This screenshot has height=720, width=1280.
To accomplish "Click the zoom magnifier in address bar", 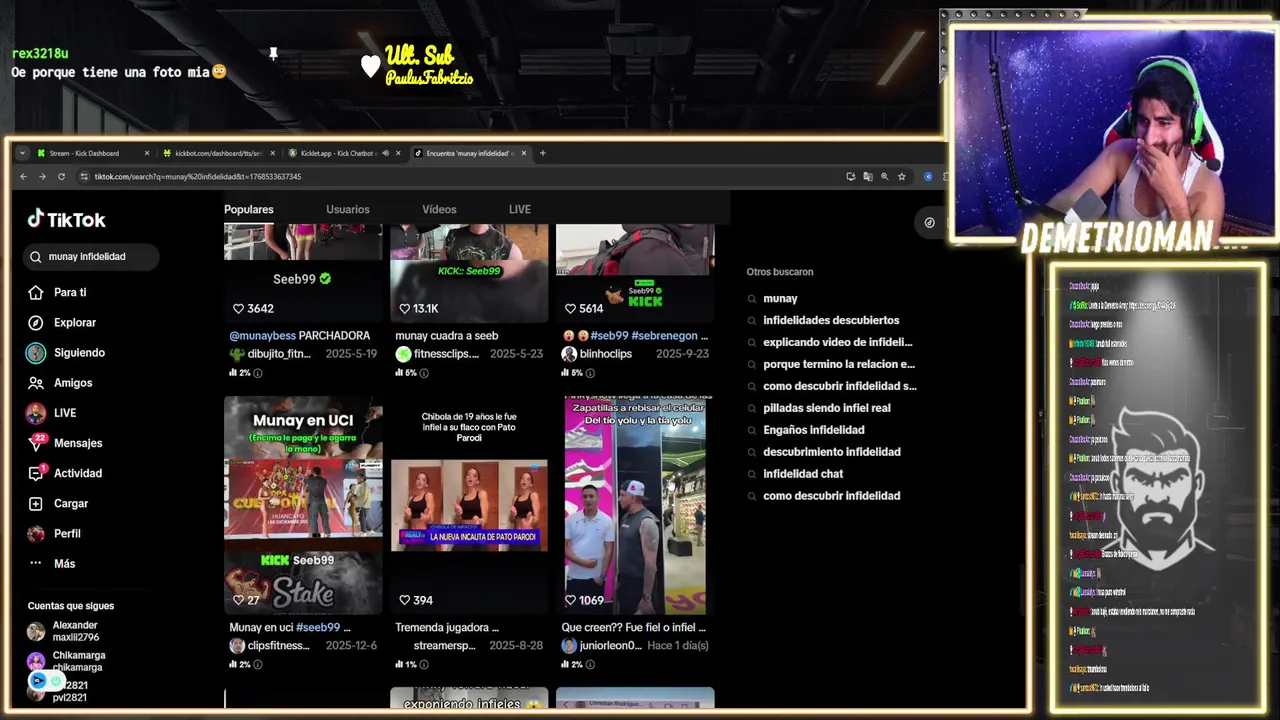I will pos(884,177).
